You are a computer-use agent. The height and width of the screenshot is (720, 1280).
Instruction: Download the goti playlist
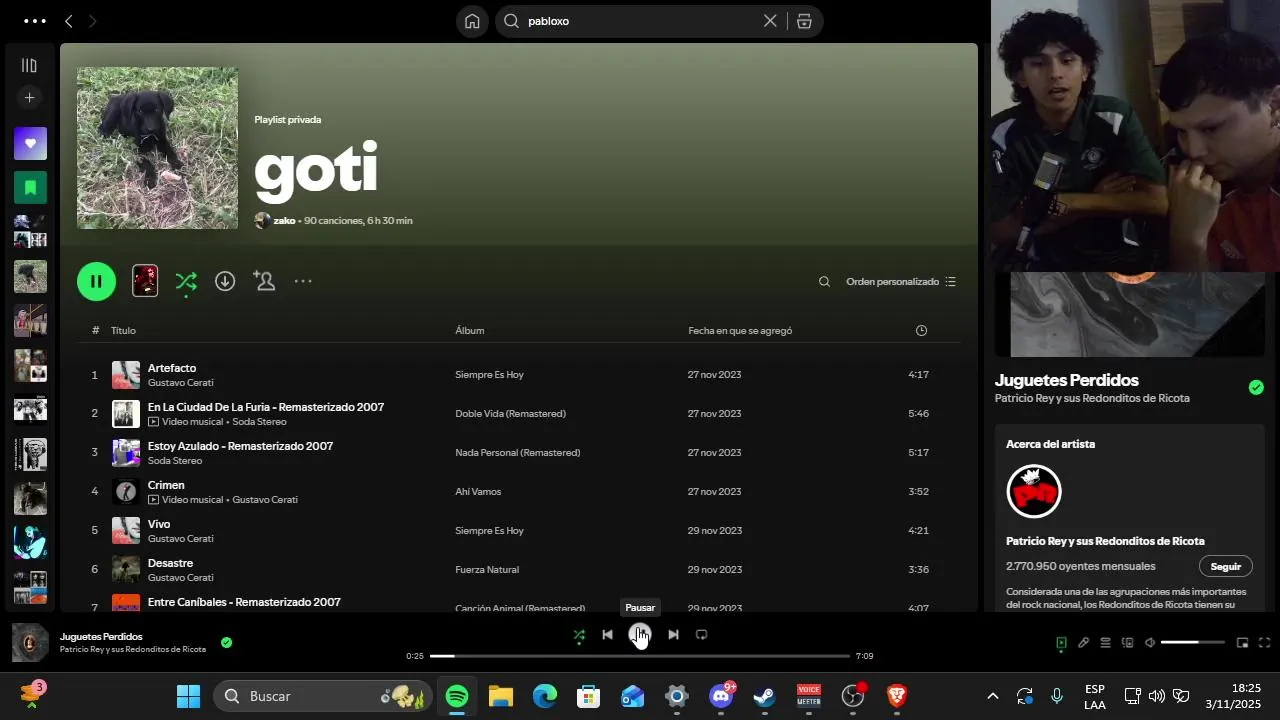225,282
